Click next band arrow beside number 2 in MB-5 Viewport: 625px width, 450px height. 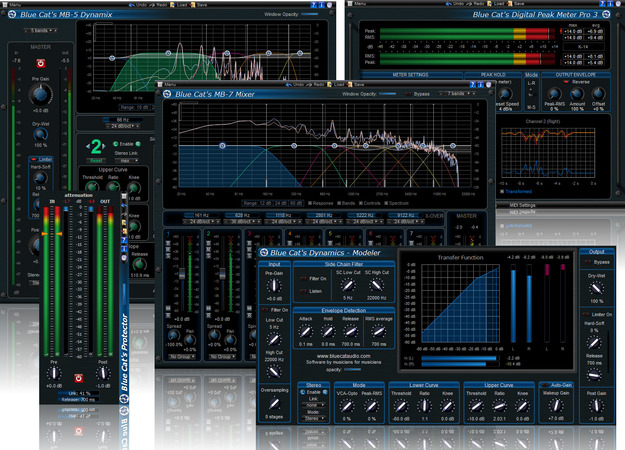[x=104, y=146]
